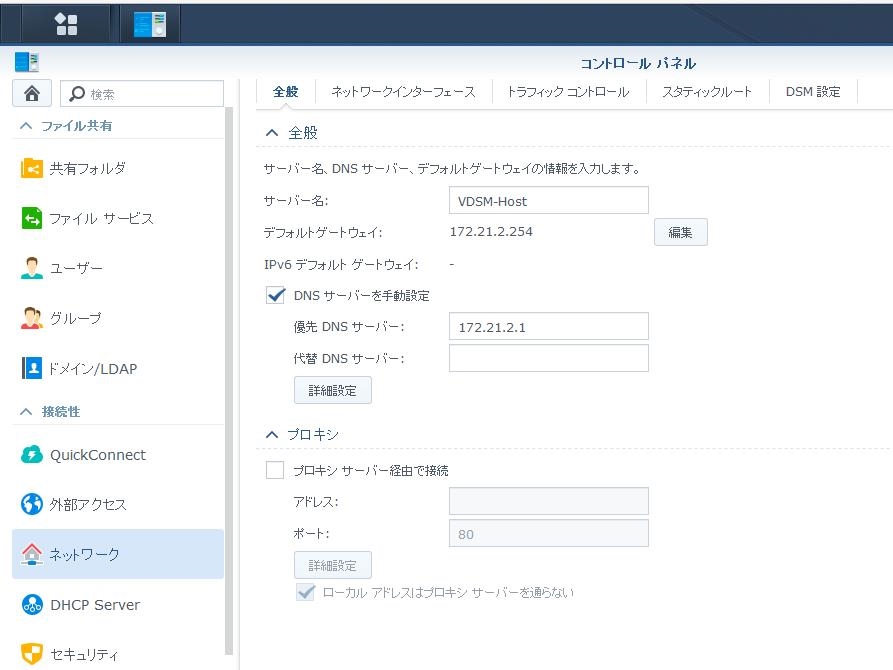Click the 優先 DNS サーバー field

click(548, 326)
